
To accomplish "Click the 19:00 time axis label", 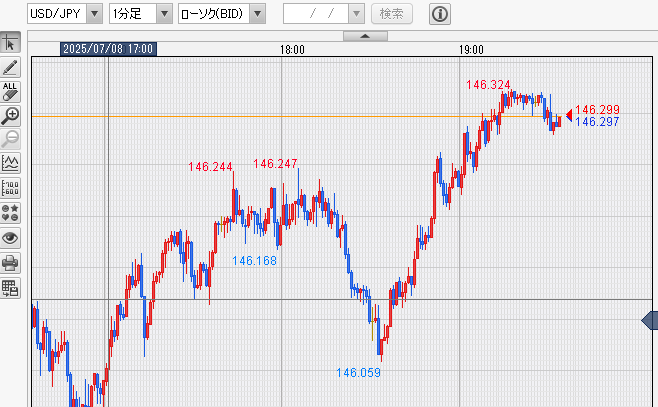I will [x=471, y=50].
